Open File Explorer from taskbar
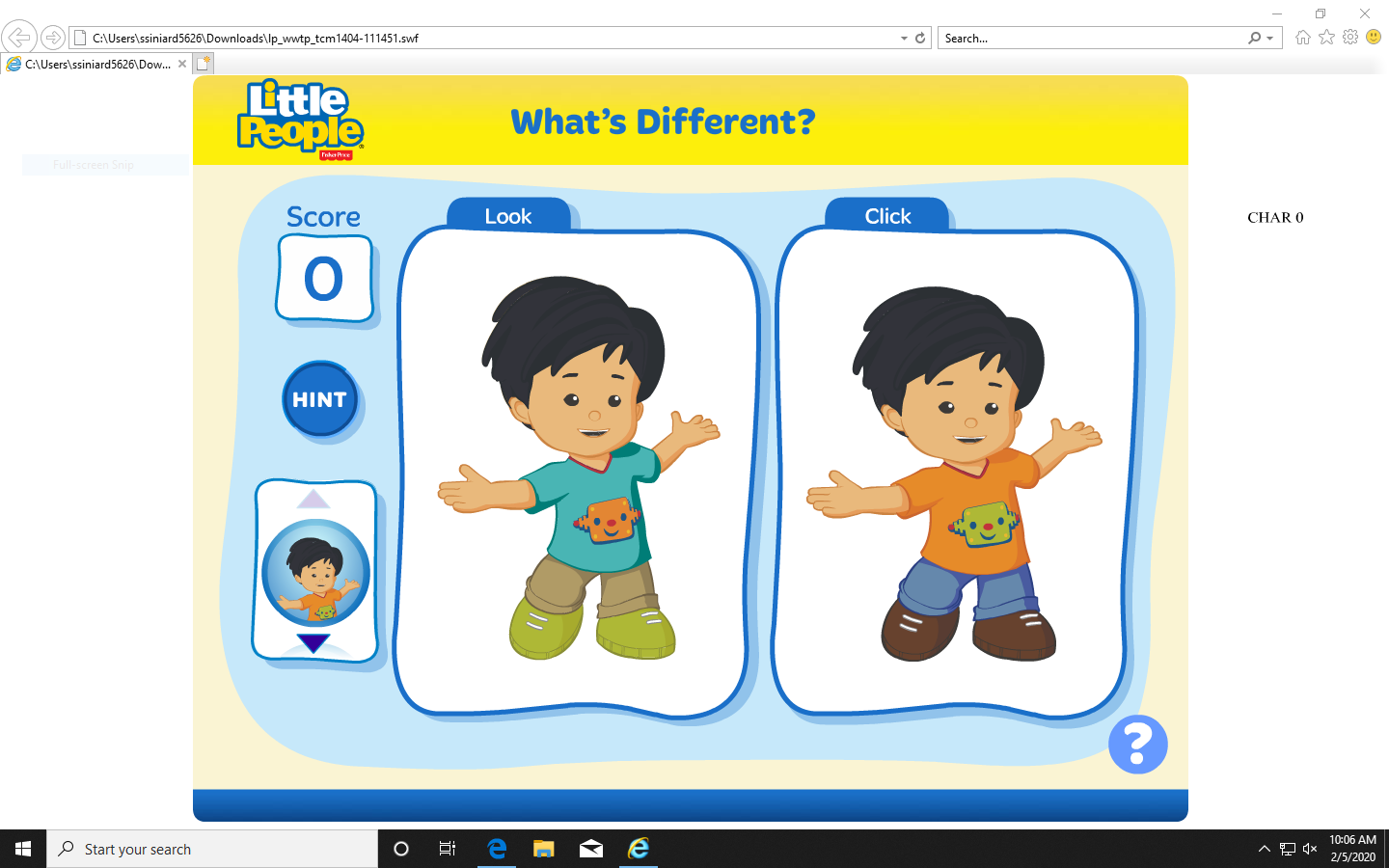The image size is (1389, 868). (x=544, y=849)
